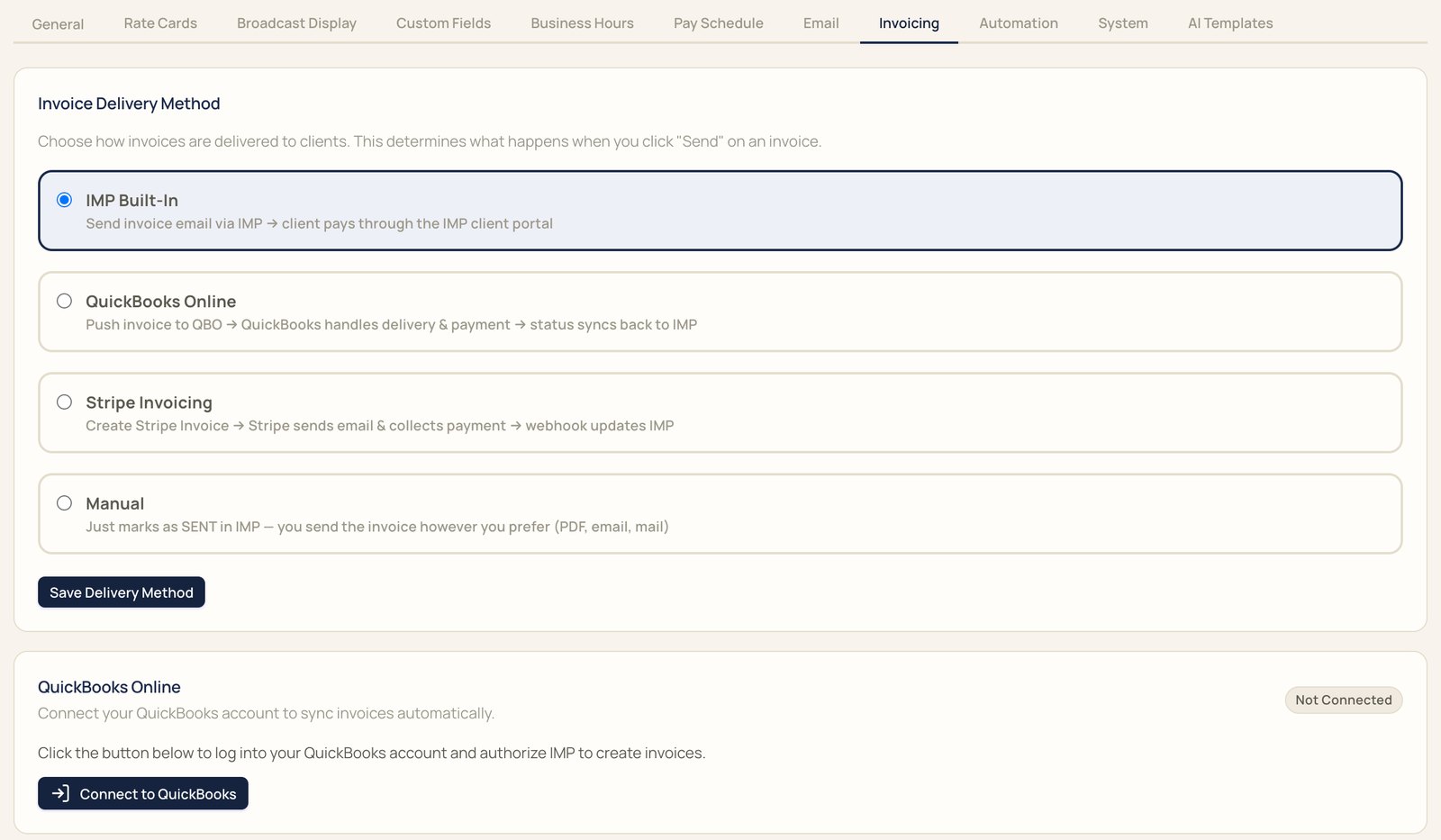Open the General tab

58,23
